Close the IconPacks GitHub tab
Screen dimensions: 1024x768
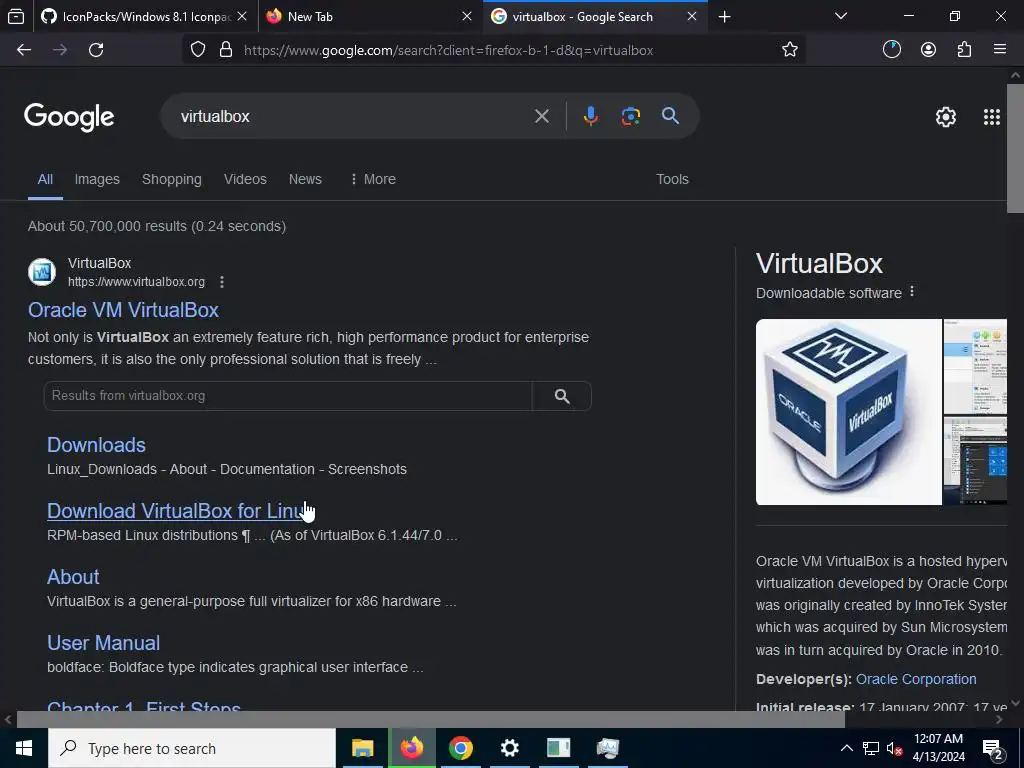click(x=242, y=17)
